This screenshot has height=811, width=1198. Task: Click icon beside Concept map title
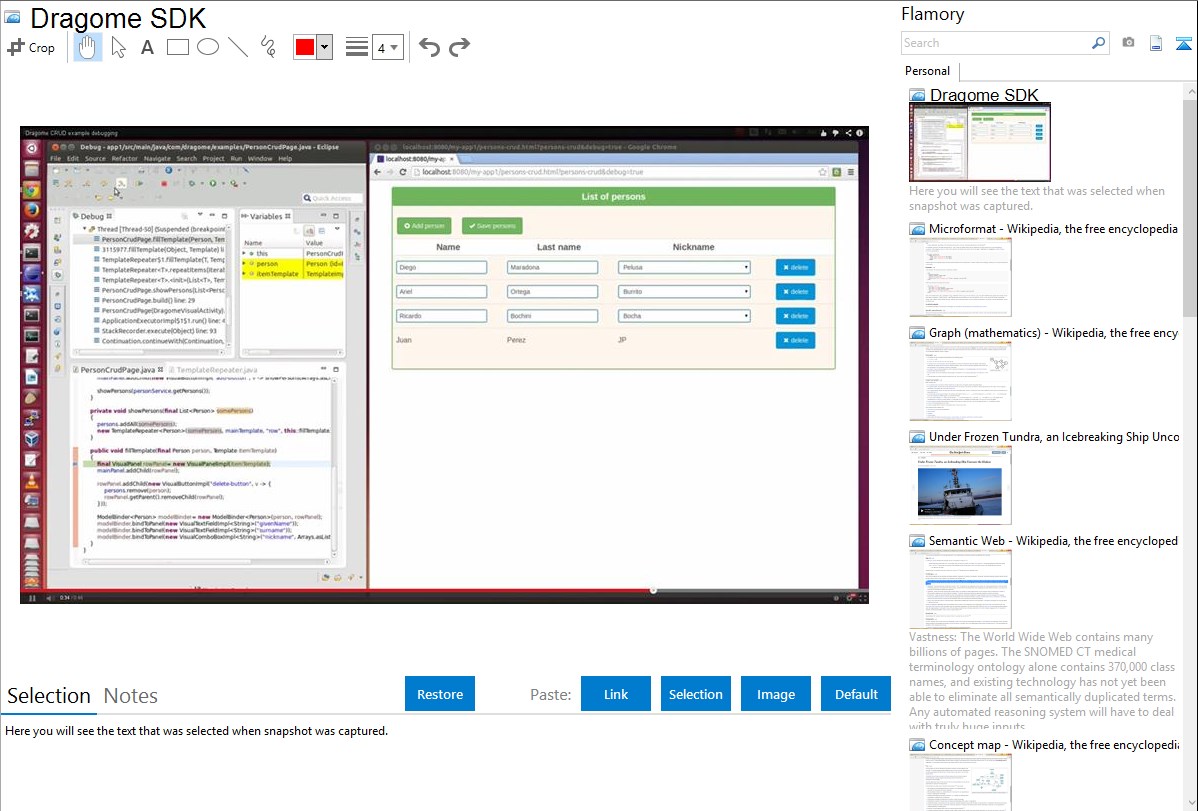click(918, 745)
